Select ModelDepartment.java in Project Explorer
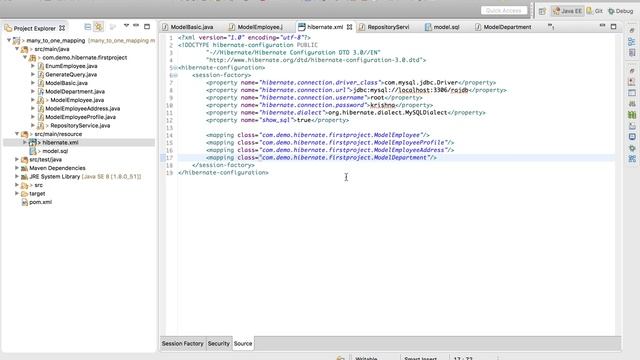 [x=75, y=91]
